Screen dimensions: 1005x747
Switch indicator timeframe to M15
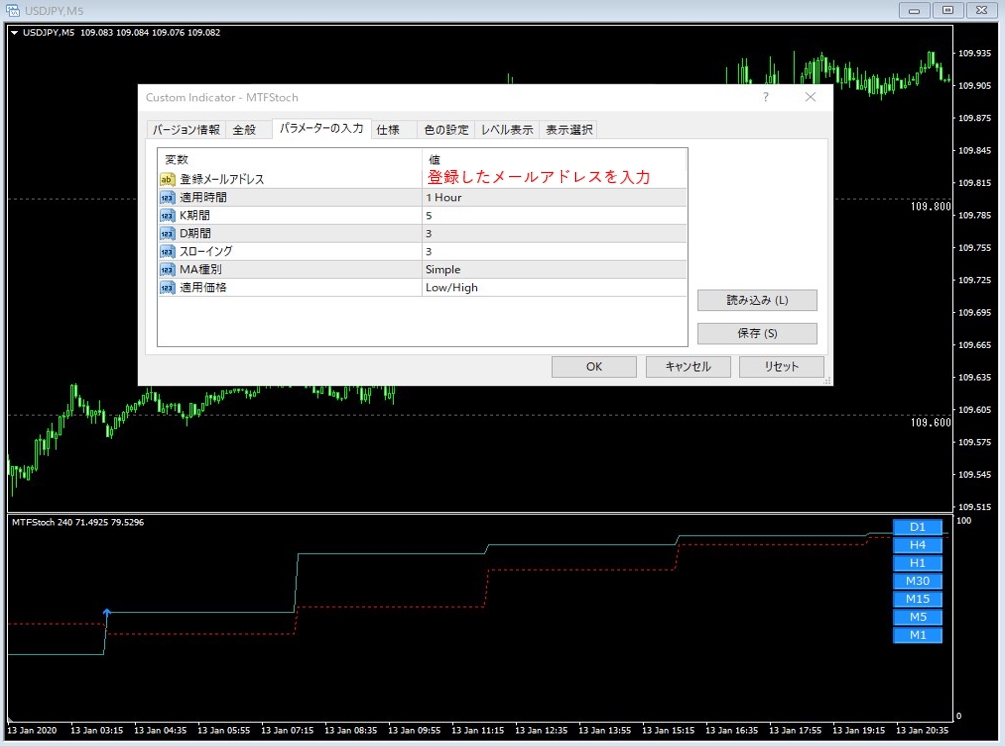(x=917, y=598)
